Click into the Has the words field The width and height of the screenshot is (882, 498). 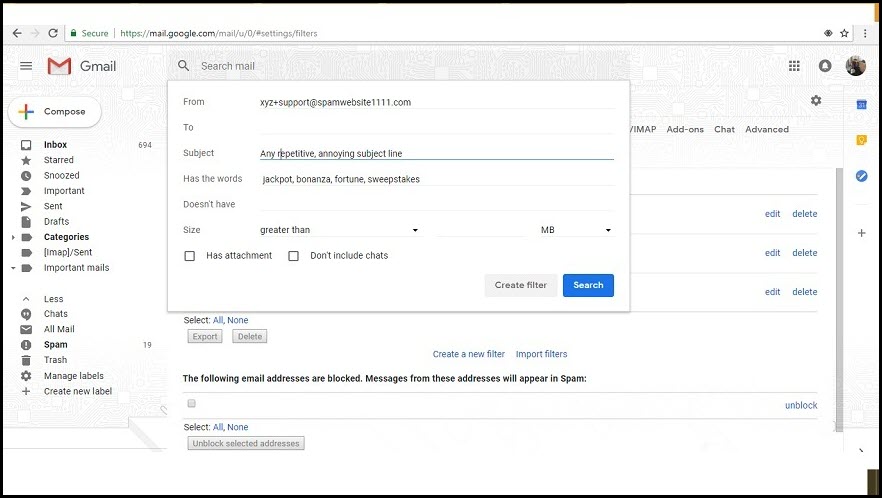pyautogui.click(x=436, y=179)
